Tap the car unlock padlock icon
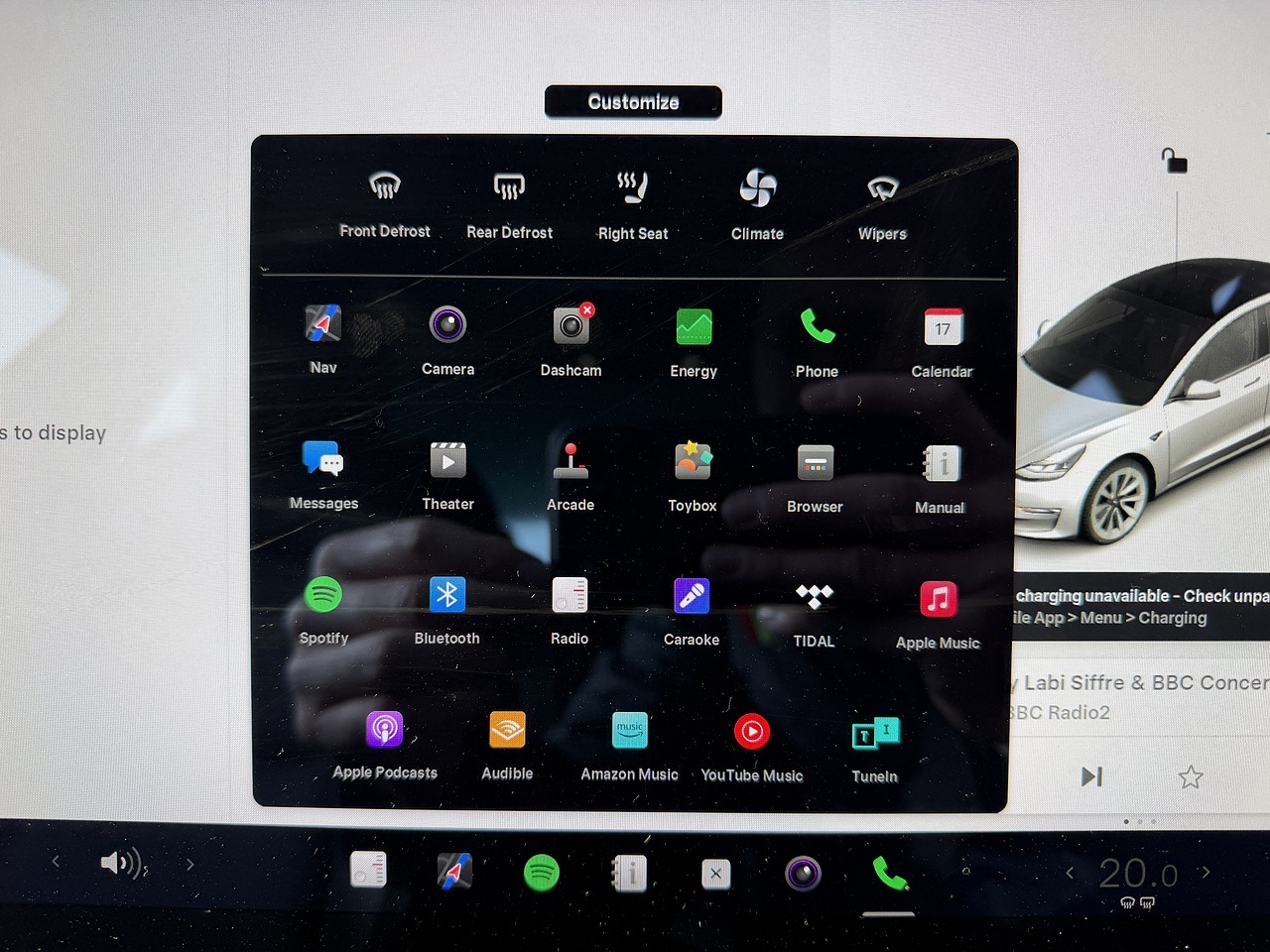1270x952 pixels. tap(1174, 161)
